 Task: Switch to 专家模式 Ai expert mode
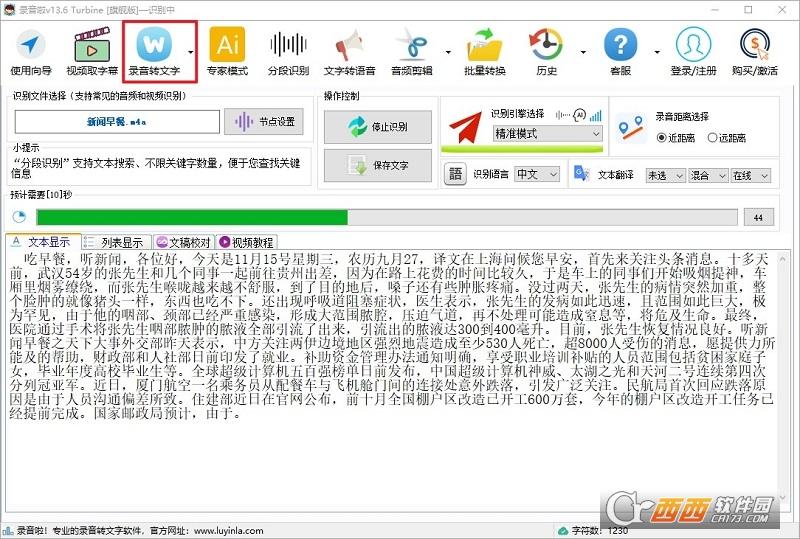click(x=227, y=52)
